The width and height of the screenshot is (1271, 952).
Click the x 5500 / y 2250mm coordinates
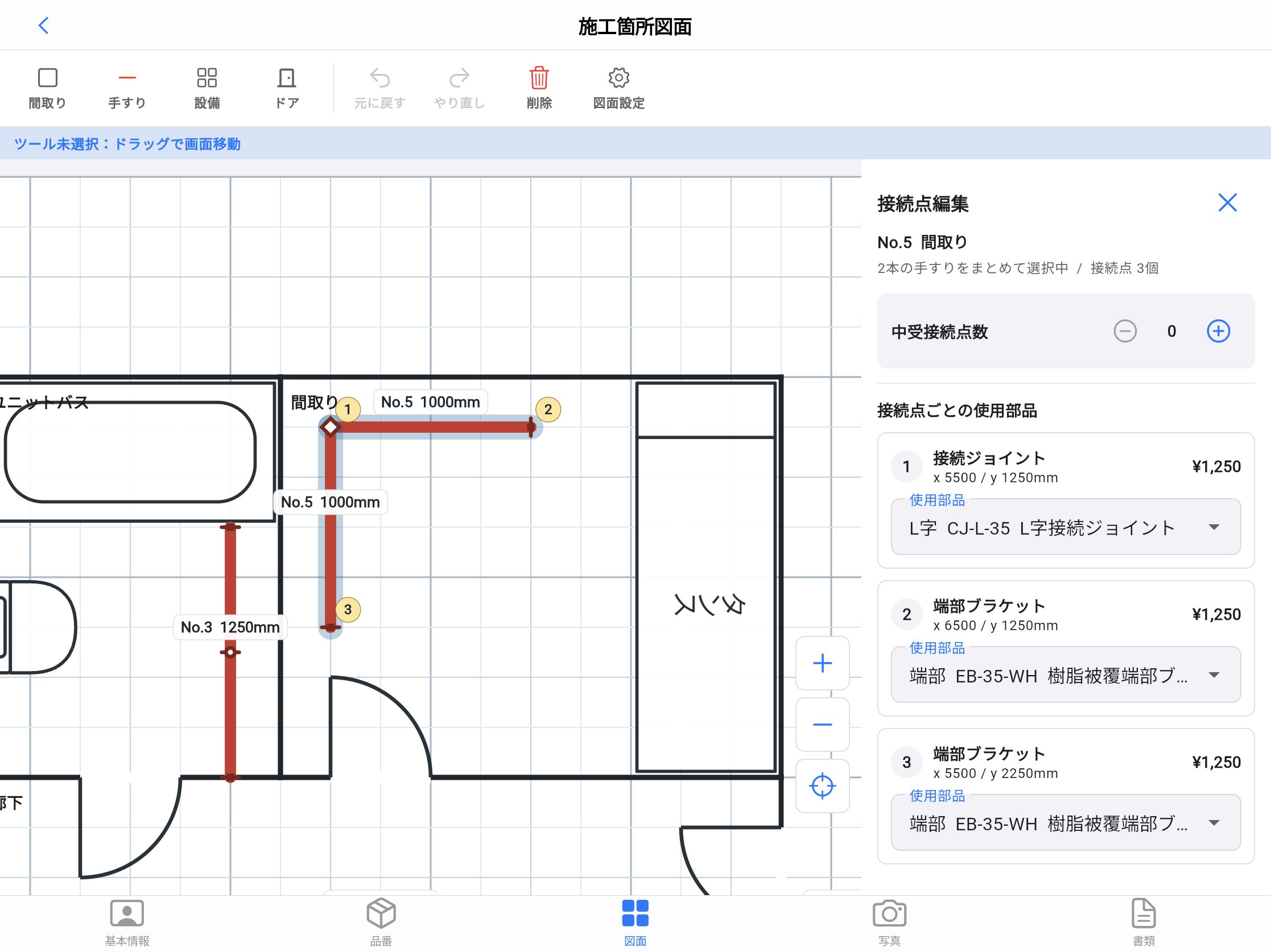pyautogui.click(x=995, y=773)
